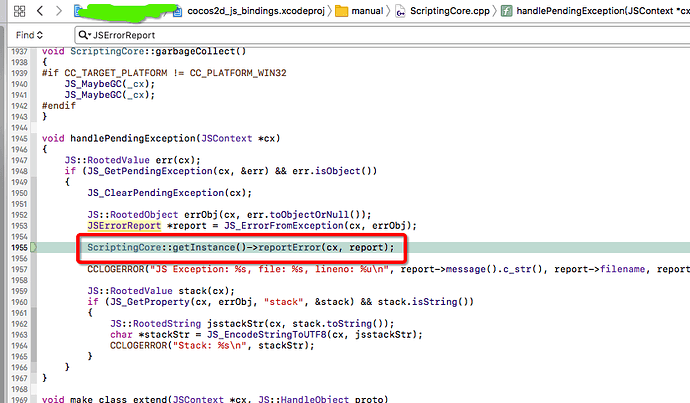The image size is (690, 403).
Task: Click highlighted JSErrorReport on line 1953
Action: pos(124,226)
